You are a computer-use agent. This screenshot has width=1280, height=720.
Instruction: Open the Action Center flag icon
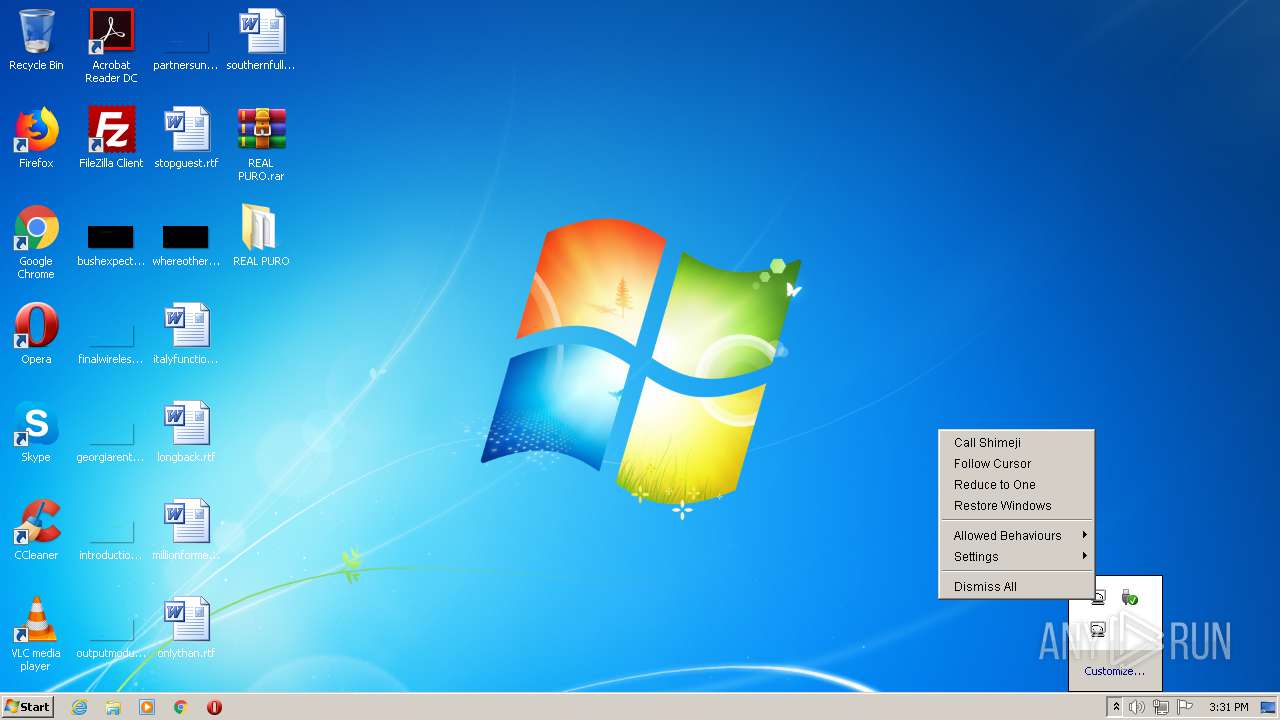click(x=1185, y=707)
